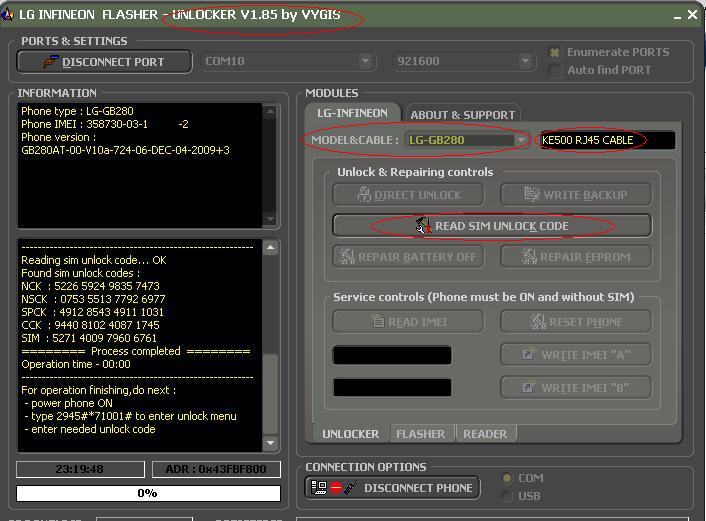The height and width of the screenshot is (521, 706).
Task: Click READ SIM UNLOCK CODE button
Action: (492, 226)
